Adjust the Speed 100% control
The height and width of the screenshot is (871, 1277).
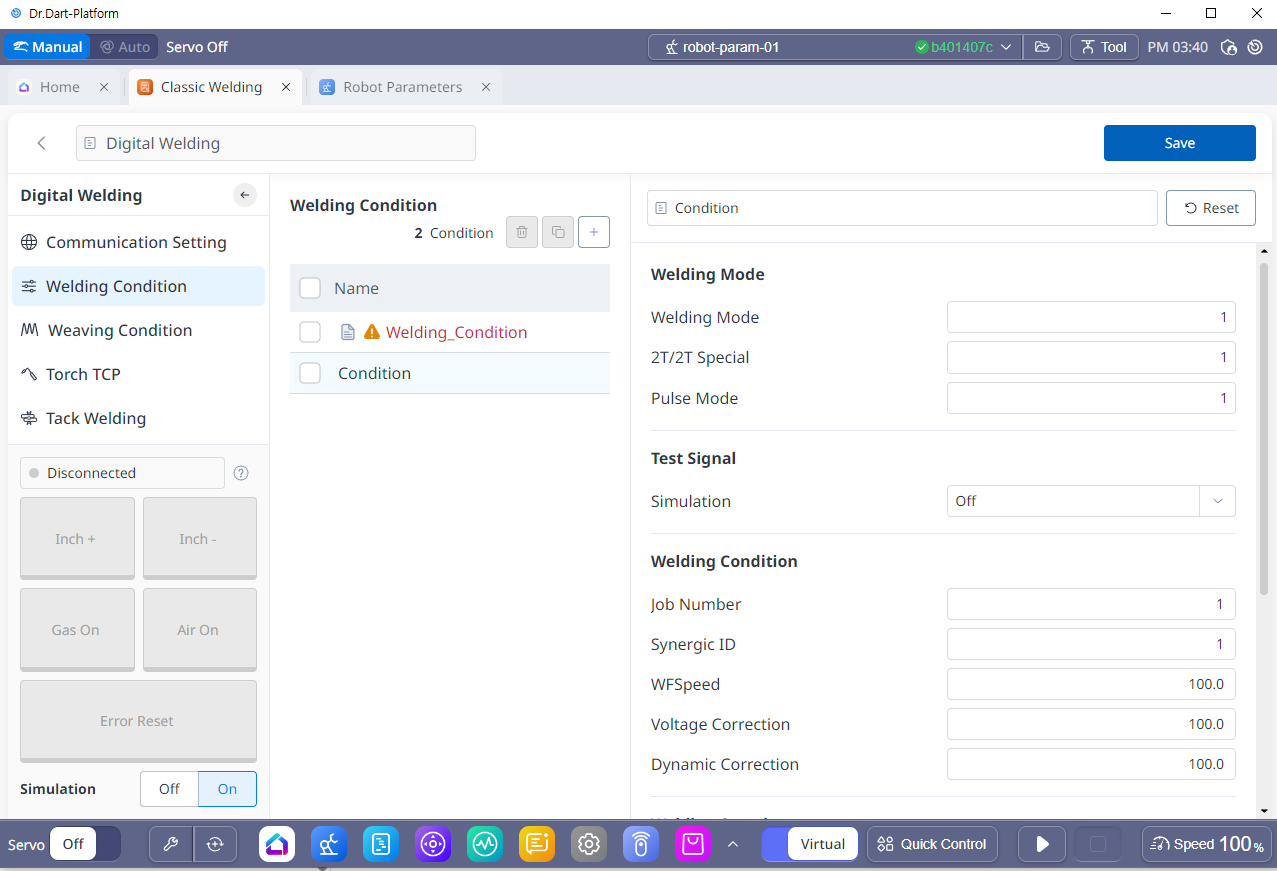click(x=1207, y=844)
